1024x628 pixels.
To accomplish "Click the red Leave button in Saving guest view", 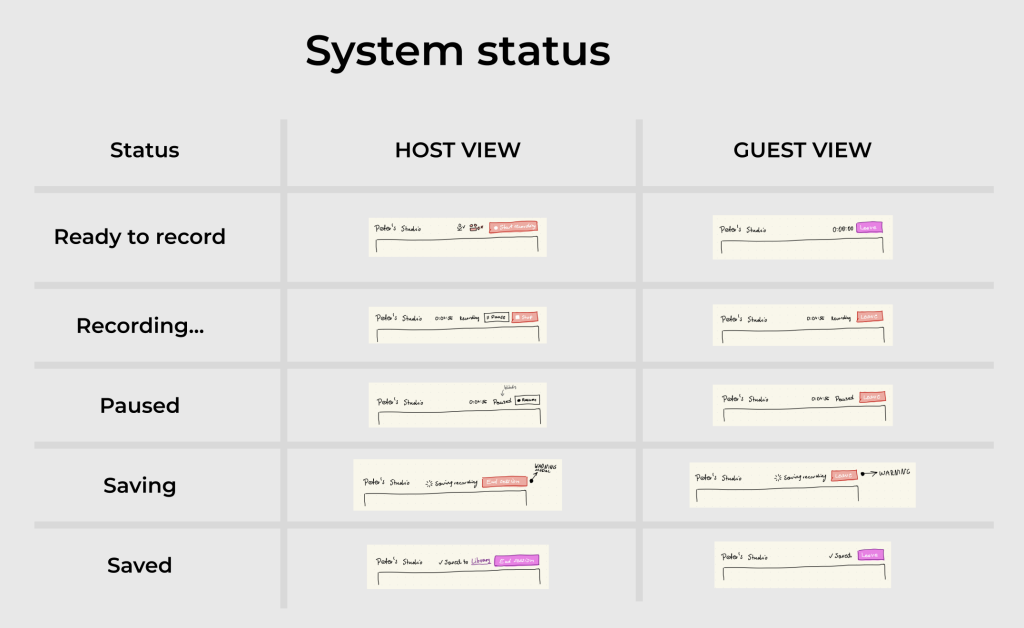I will [844, 475].
